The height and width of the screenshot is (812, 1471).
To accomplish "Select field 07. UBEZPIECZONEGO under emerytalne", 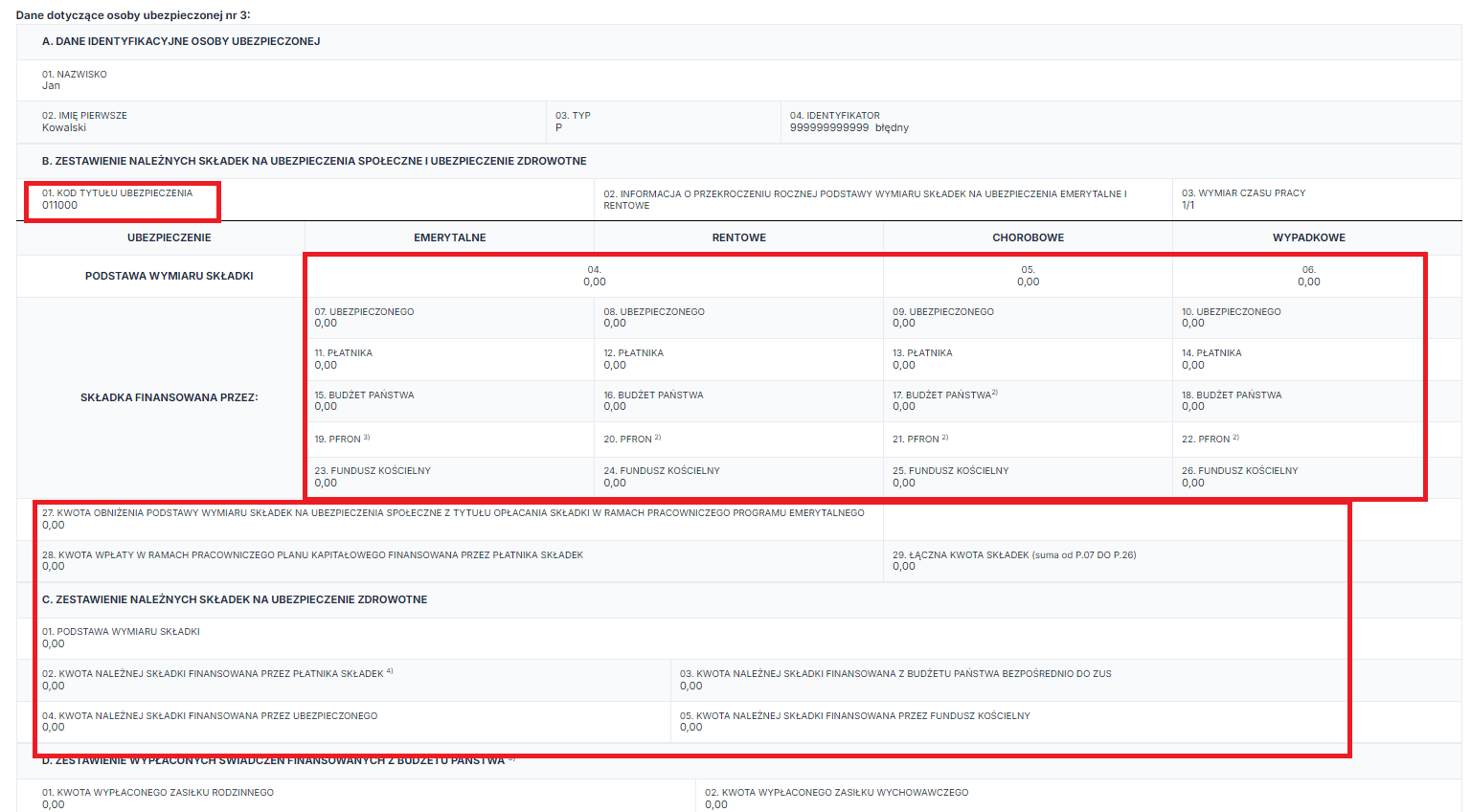I will point(450,318).
